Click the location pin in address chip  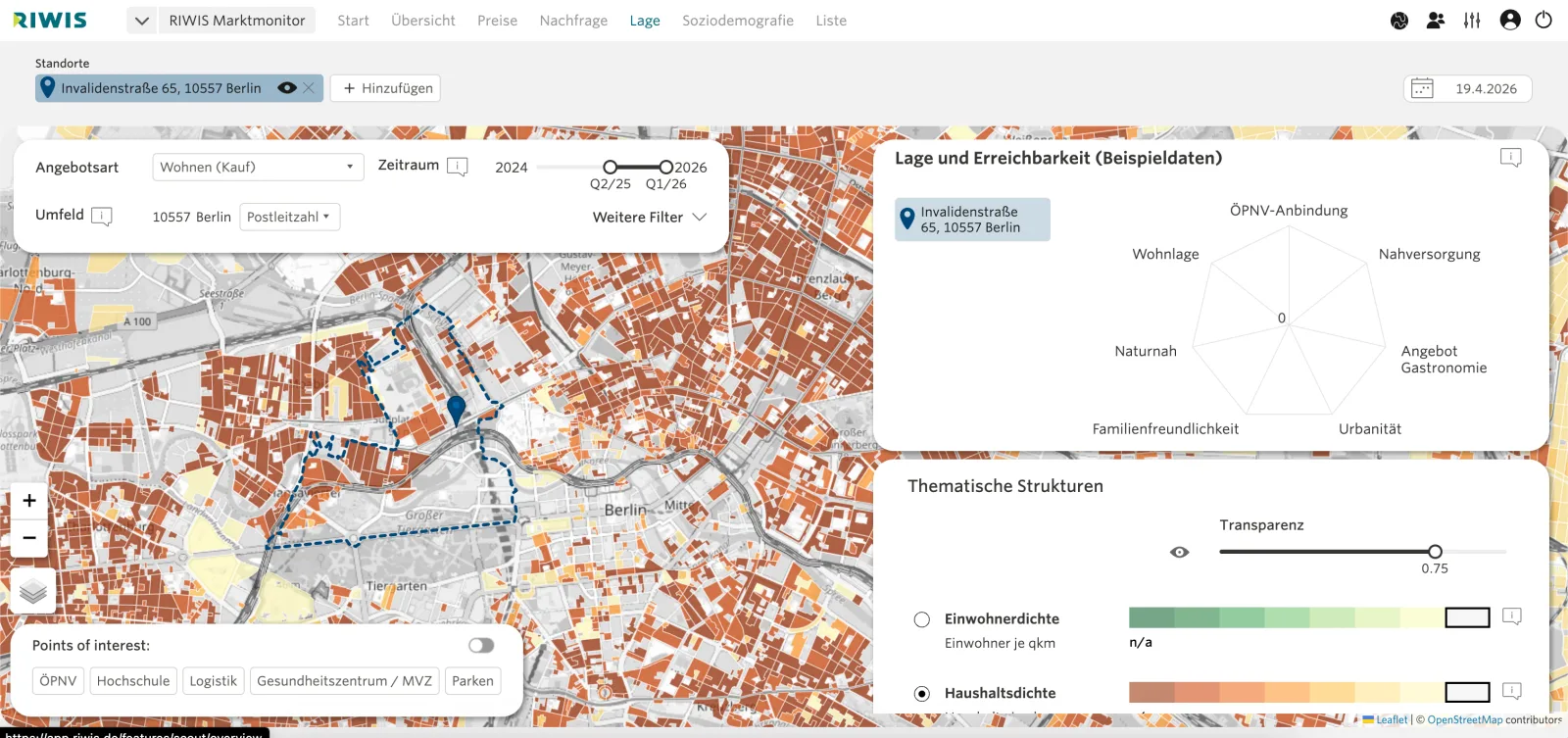[47, 87]
